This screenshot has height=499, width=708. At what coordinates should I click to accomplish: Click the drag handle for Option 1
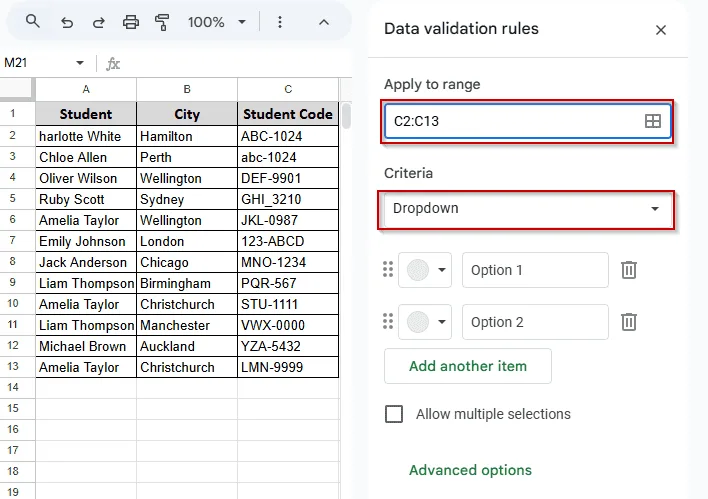388,270
